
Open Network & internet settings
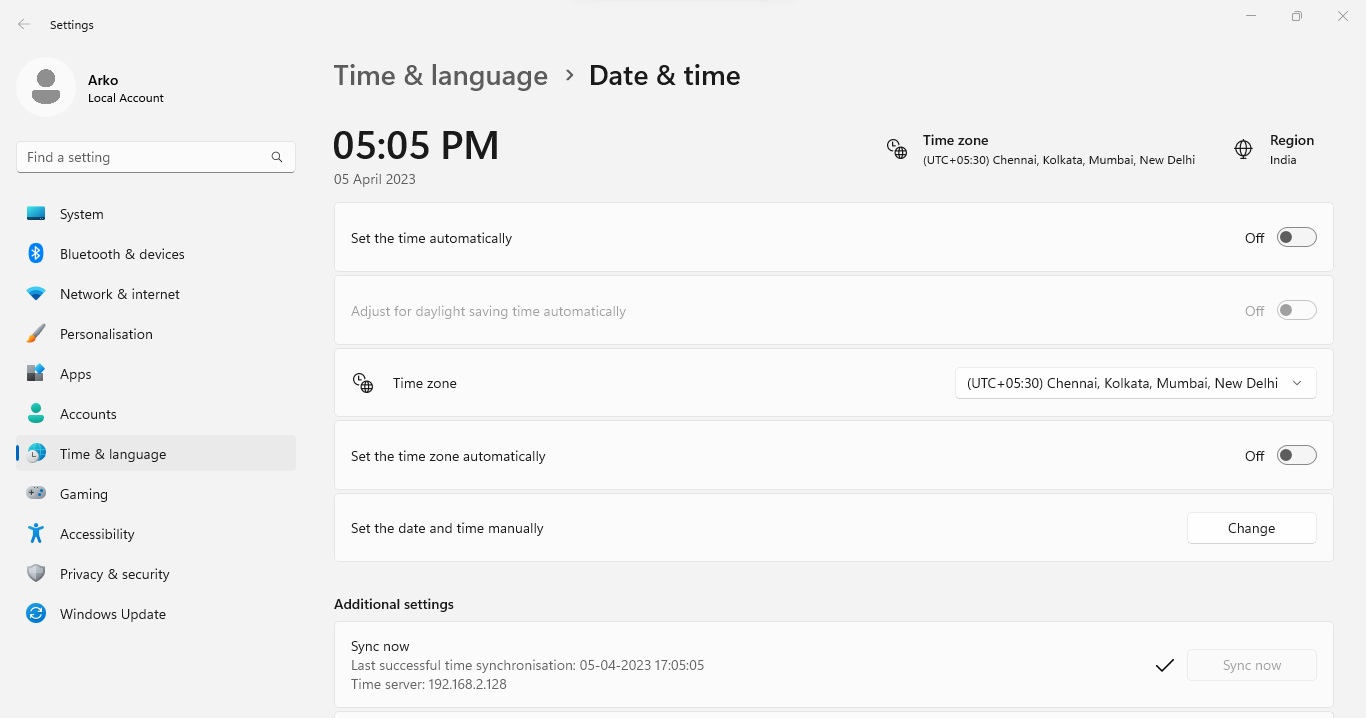pyautogui.click(x=156, y=294)
